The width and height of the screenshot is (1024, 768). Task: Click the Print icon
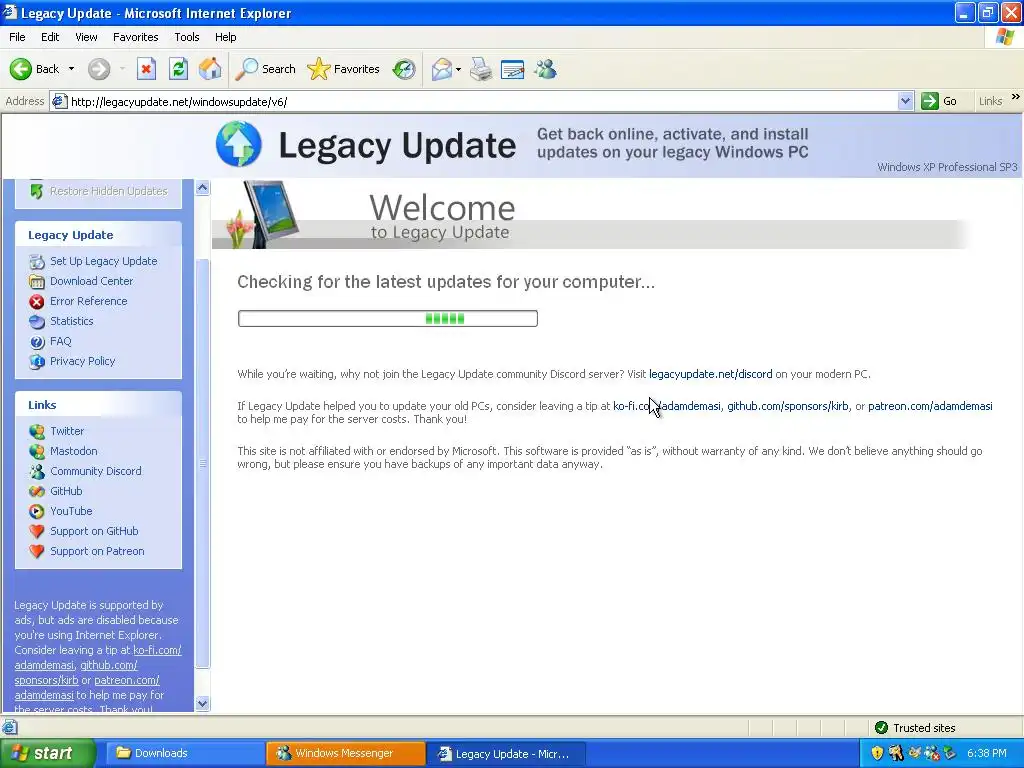tap(481, 69)
